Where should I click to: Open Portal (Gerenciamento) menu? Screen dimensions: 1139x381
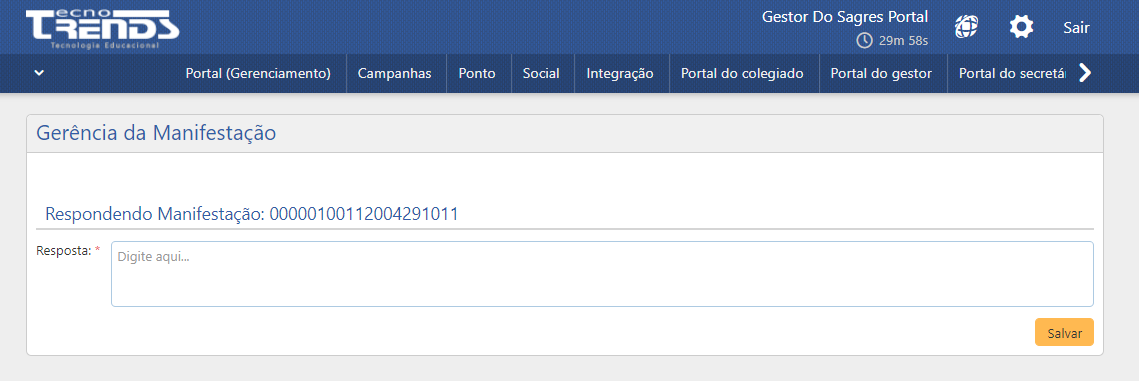[259, 73]
